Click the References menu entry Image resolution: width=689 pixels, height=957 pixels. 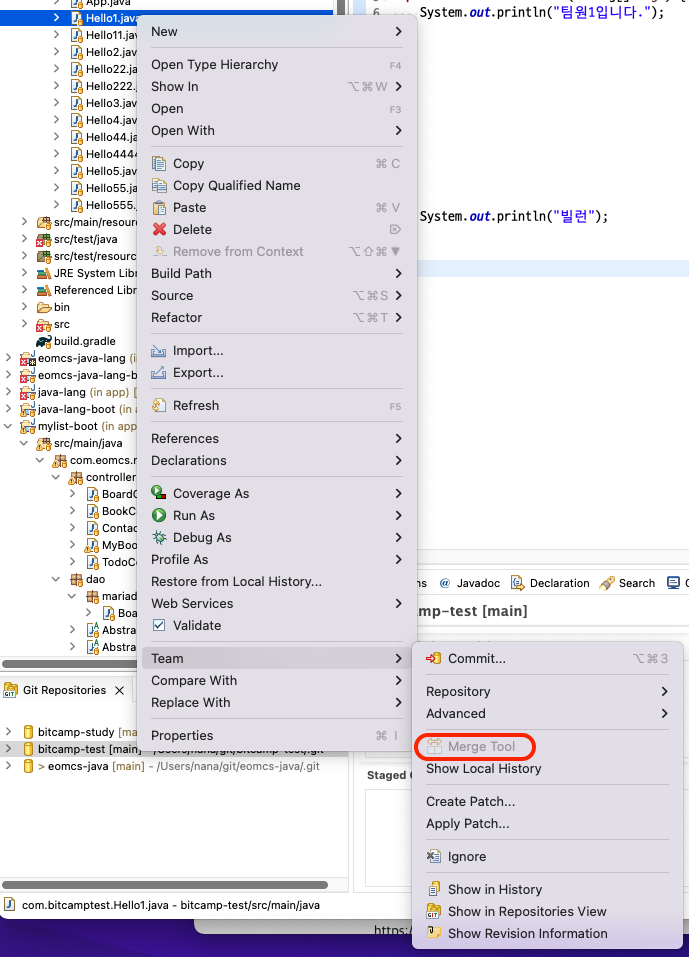[277, 439]
